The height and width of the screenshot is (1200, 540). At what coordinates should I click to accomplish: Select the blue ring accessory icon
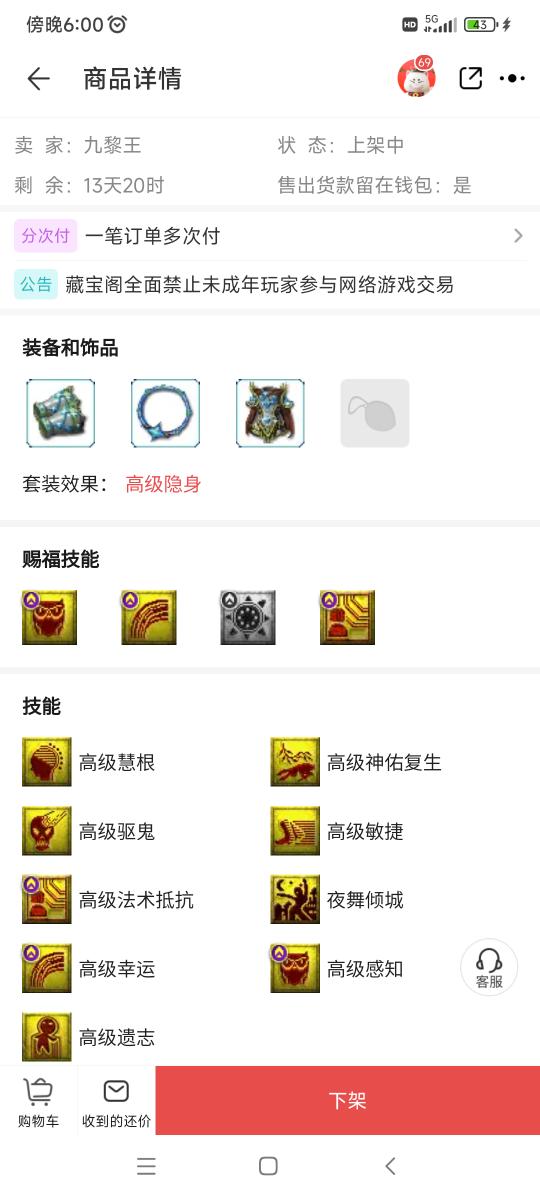click(x=165, y=413)
